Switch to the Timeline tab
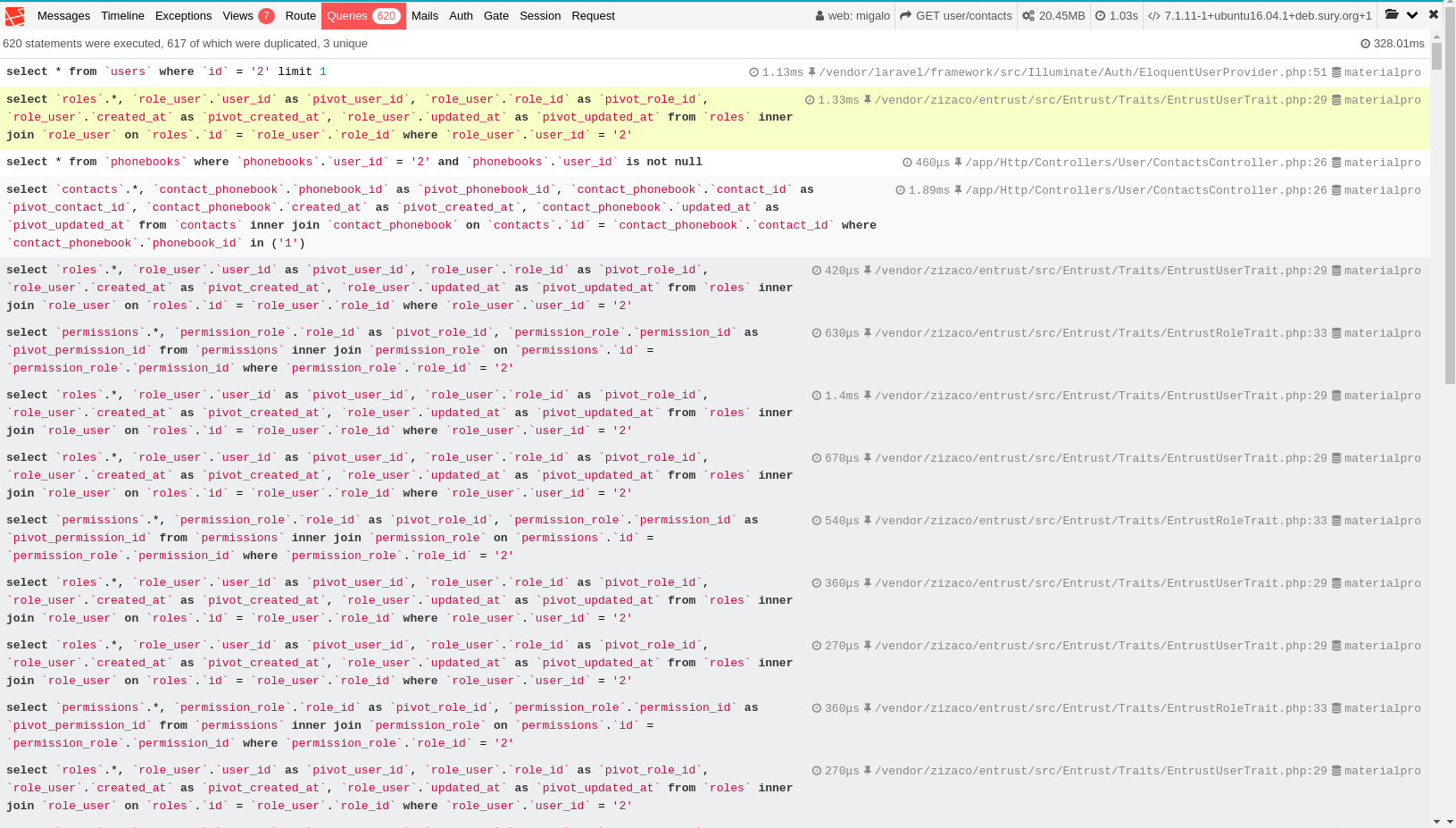 click(x=122, y=16)
